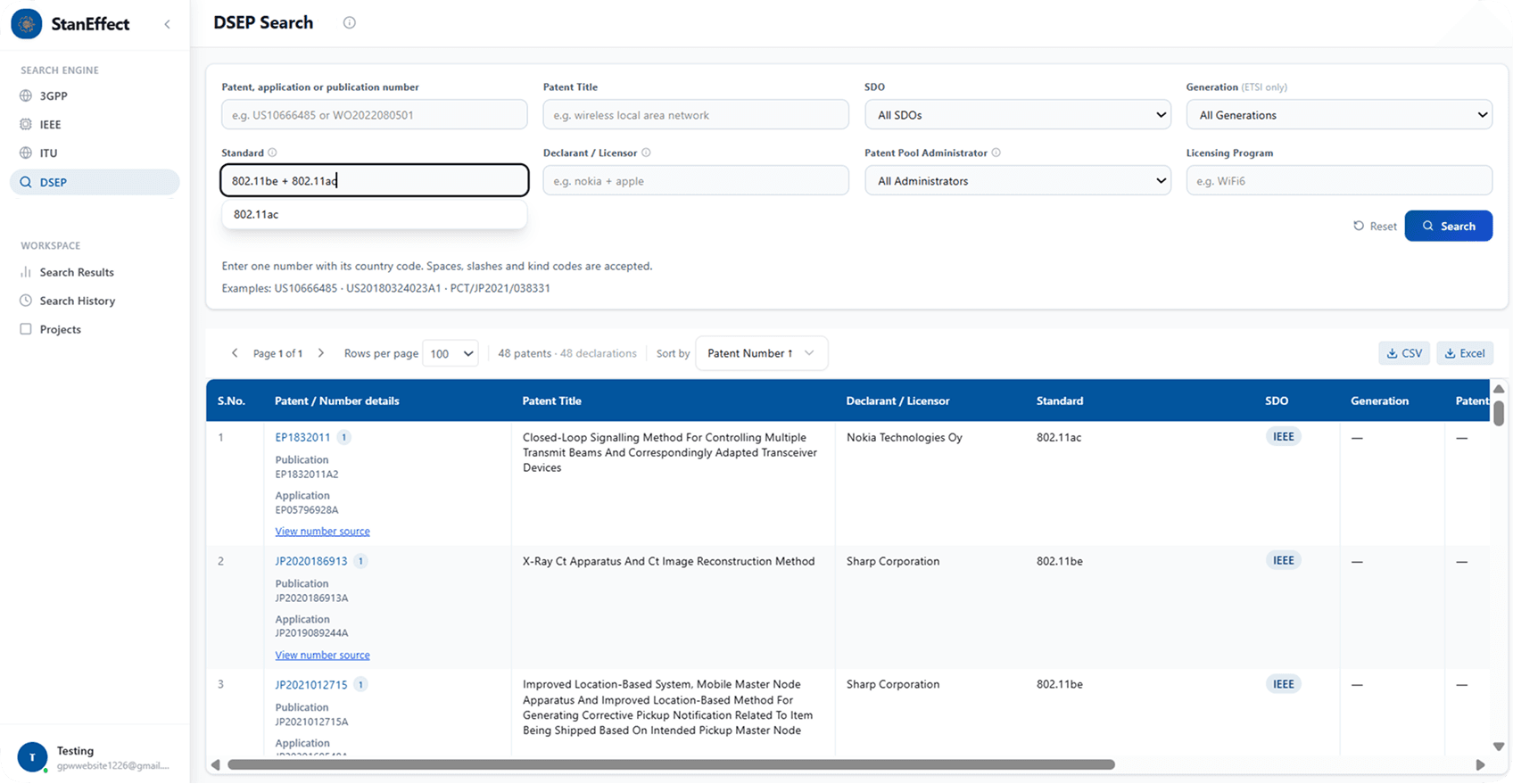
Task: Open the IEEE search engine
Action: pos(95,124)
